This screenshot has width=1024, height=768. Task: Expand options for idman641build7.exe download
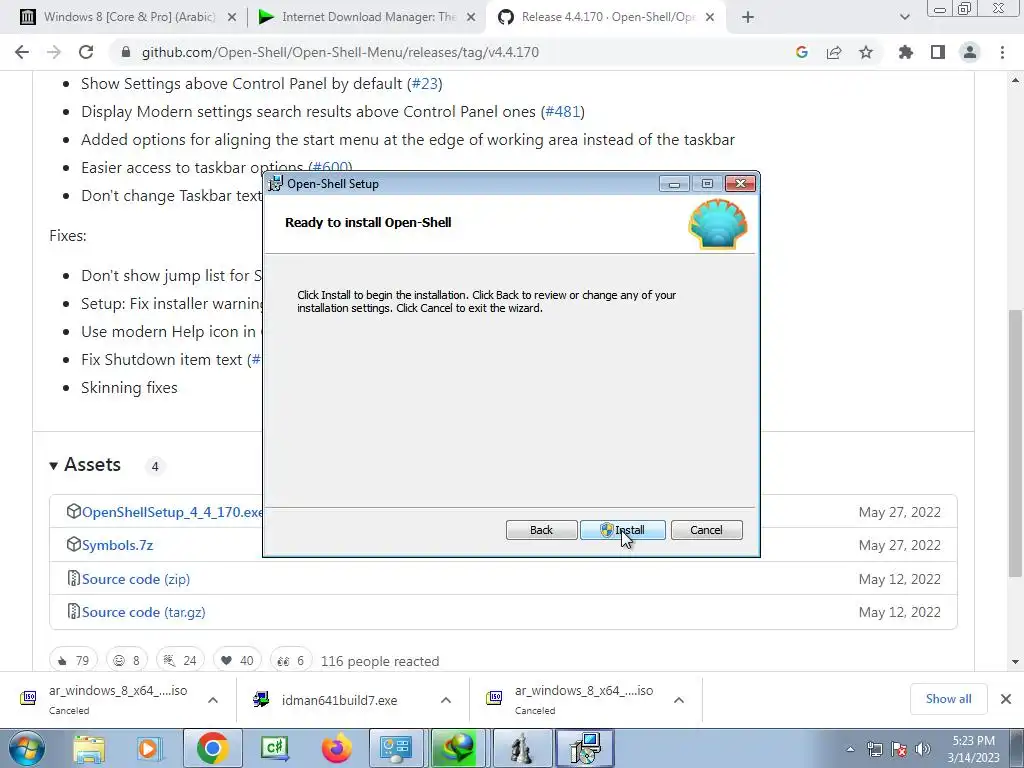(x=446, y=700)
